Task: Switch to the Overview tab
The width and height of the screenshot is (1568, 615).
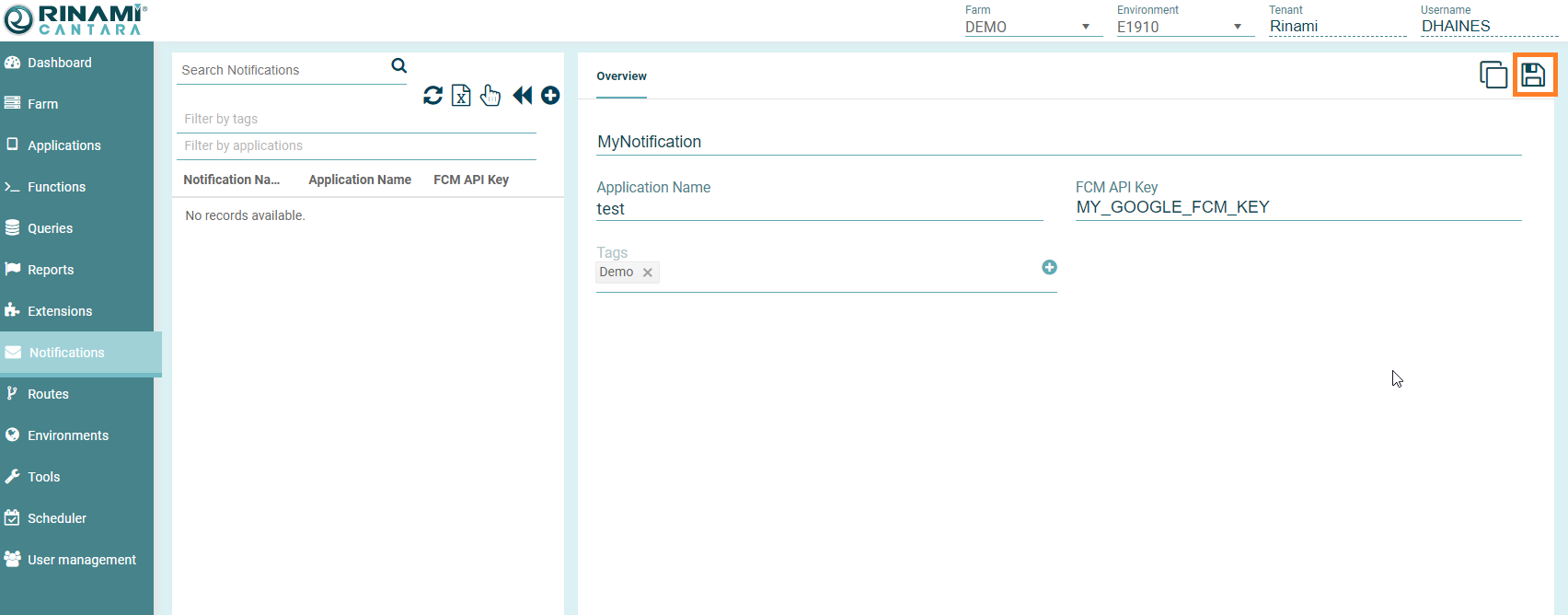Action: 621,76
